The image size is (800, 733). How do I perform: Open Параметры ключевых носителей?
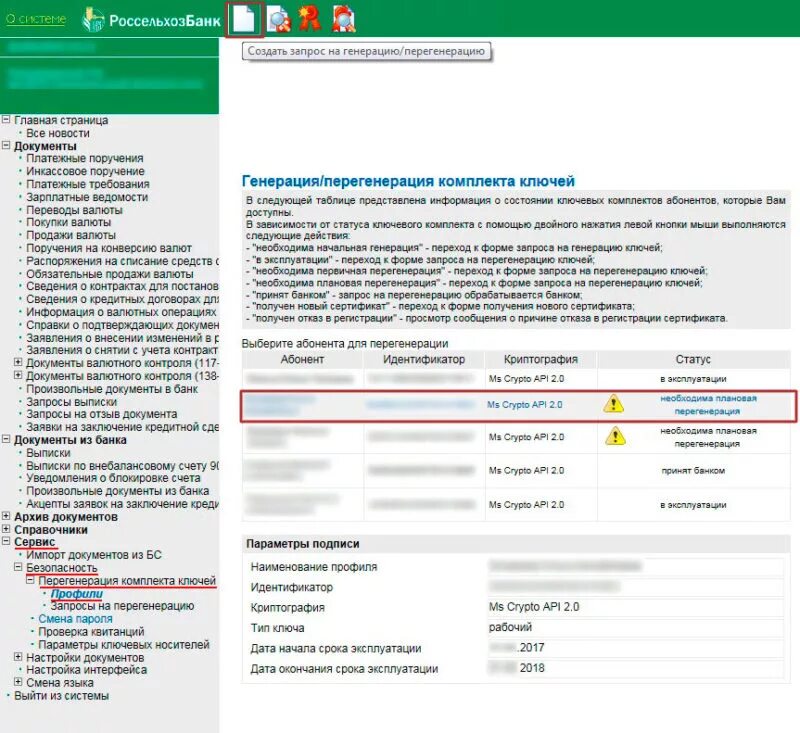pos(124,644)
